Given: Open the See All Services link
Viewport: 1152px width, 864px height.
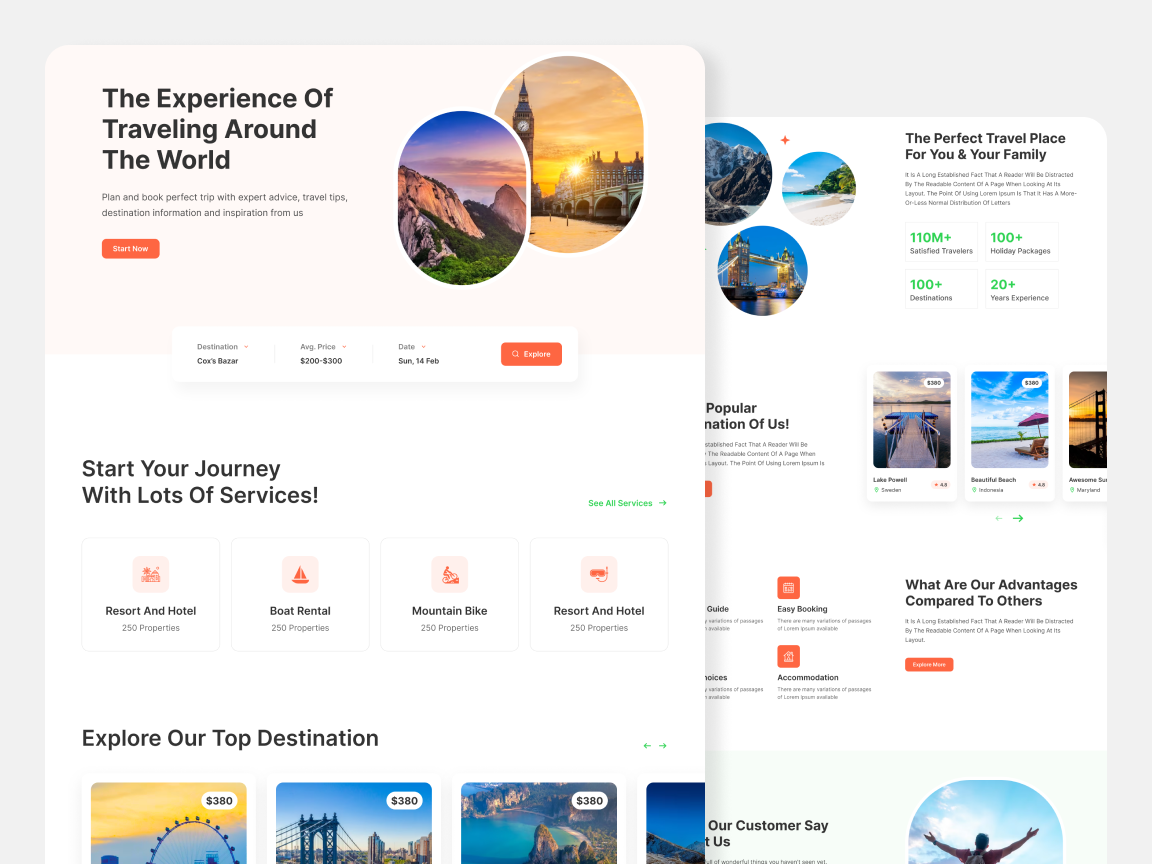Looking at the screenshot, I should click(x=620, y=503).
